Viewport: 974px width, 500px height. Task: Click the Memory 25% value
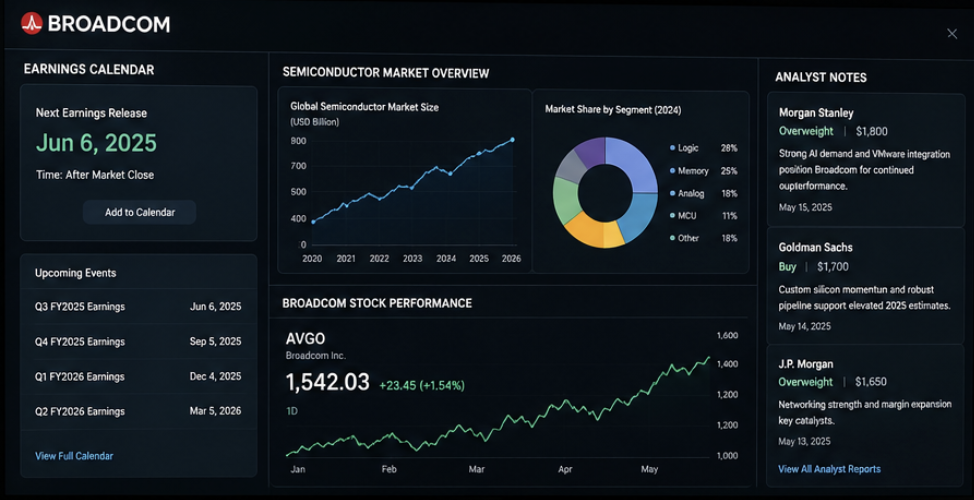click(729, 171)
